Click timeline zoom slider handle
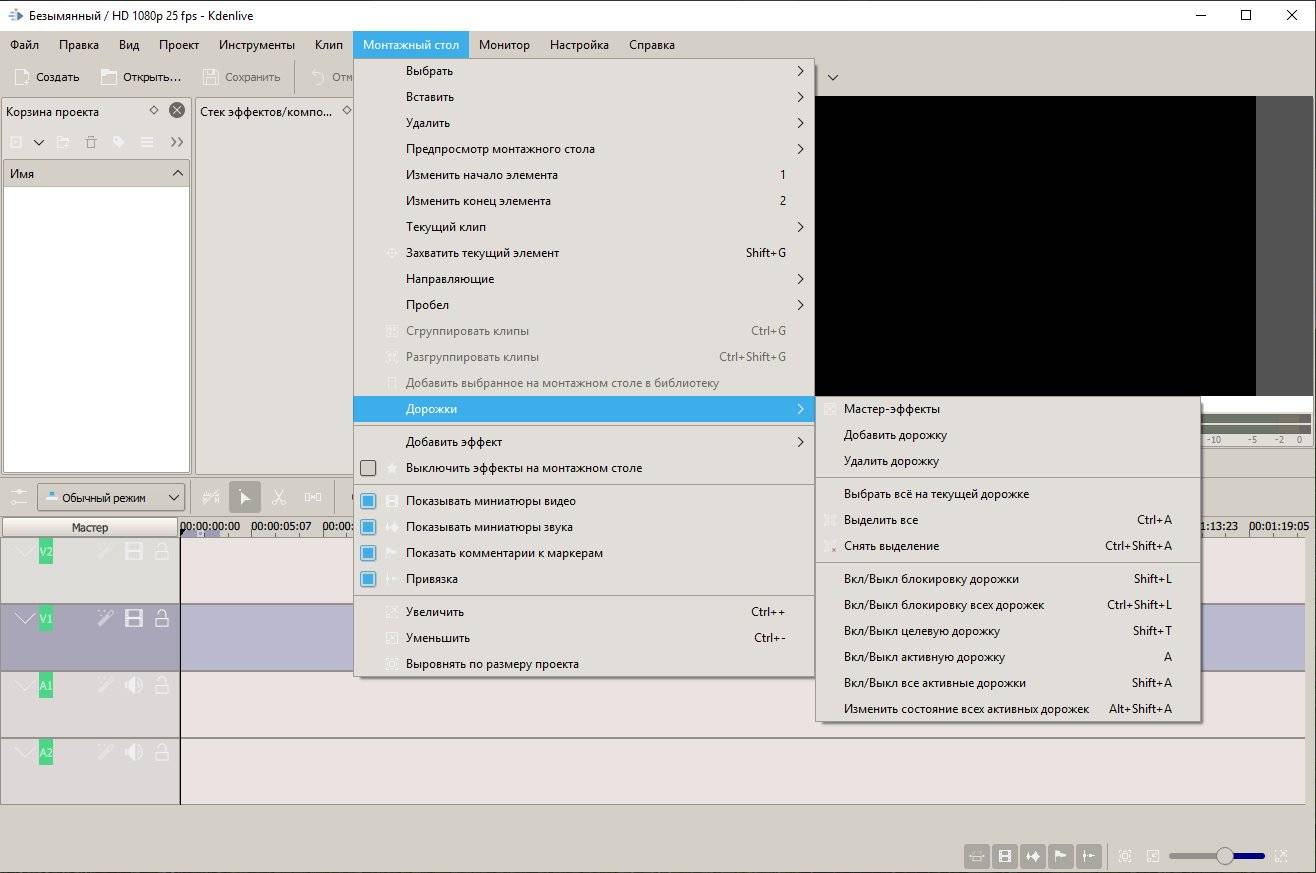 1225,856
